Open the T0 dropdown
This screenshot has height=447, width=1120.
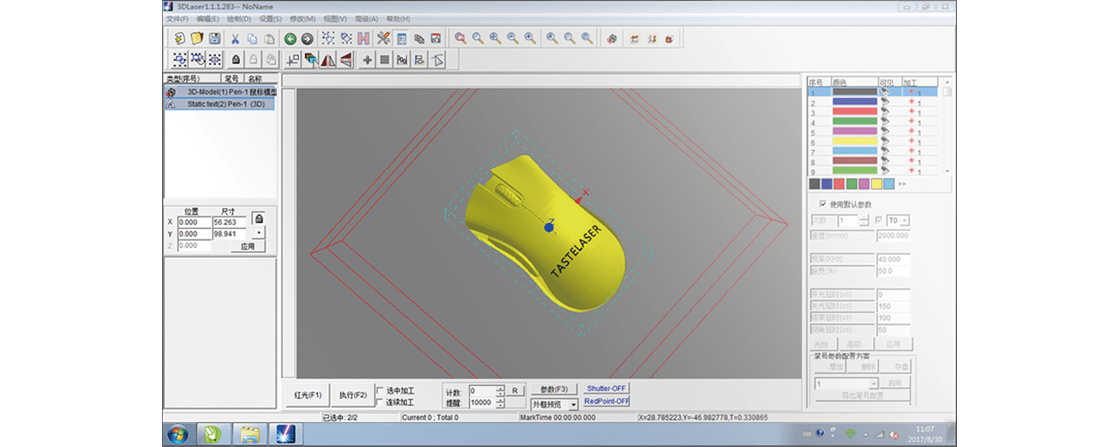point(905,221)
